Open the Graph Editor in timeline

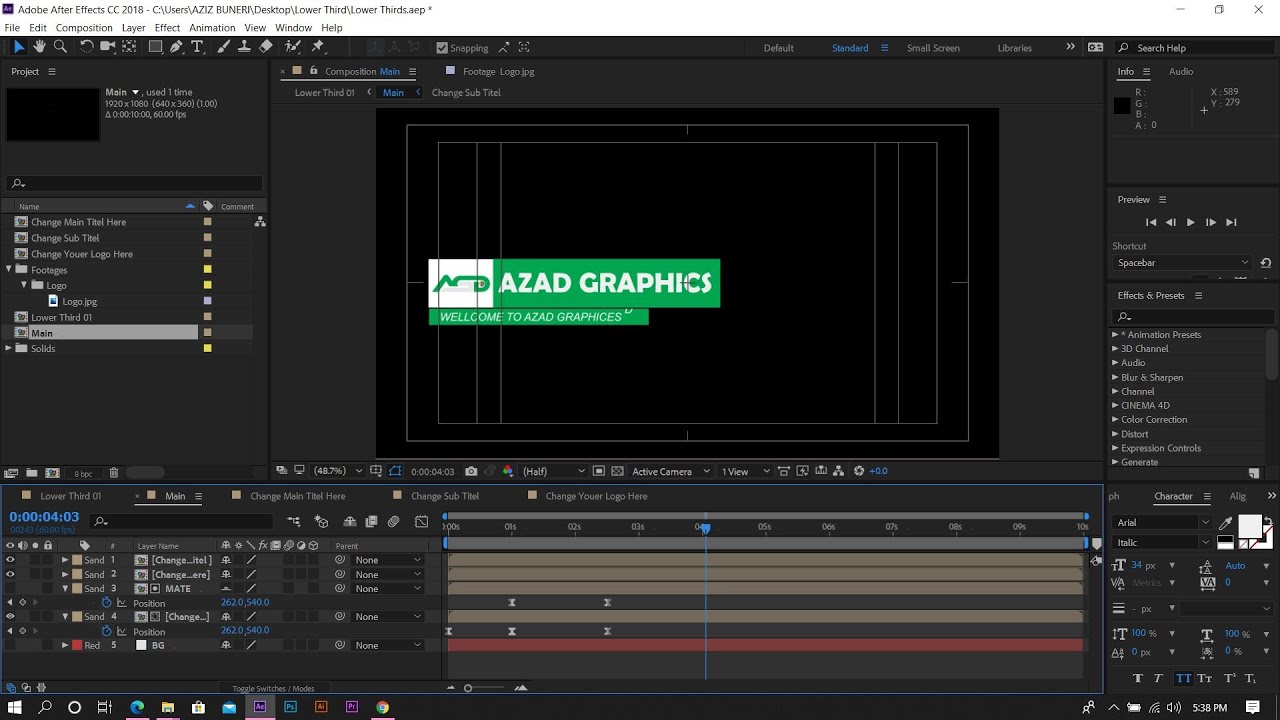point(421,521)
